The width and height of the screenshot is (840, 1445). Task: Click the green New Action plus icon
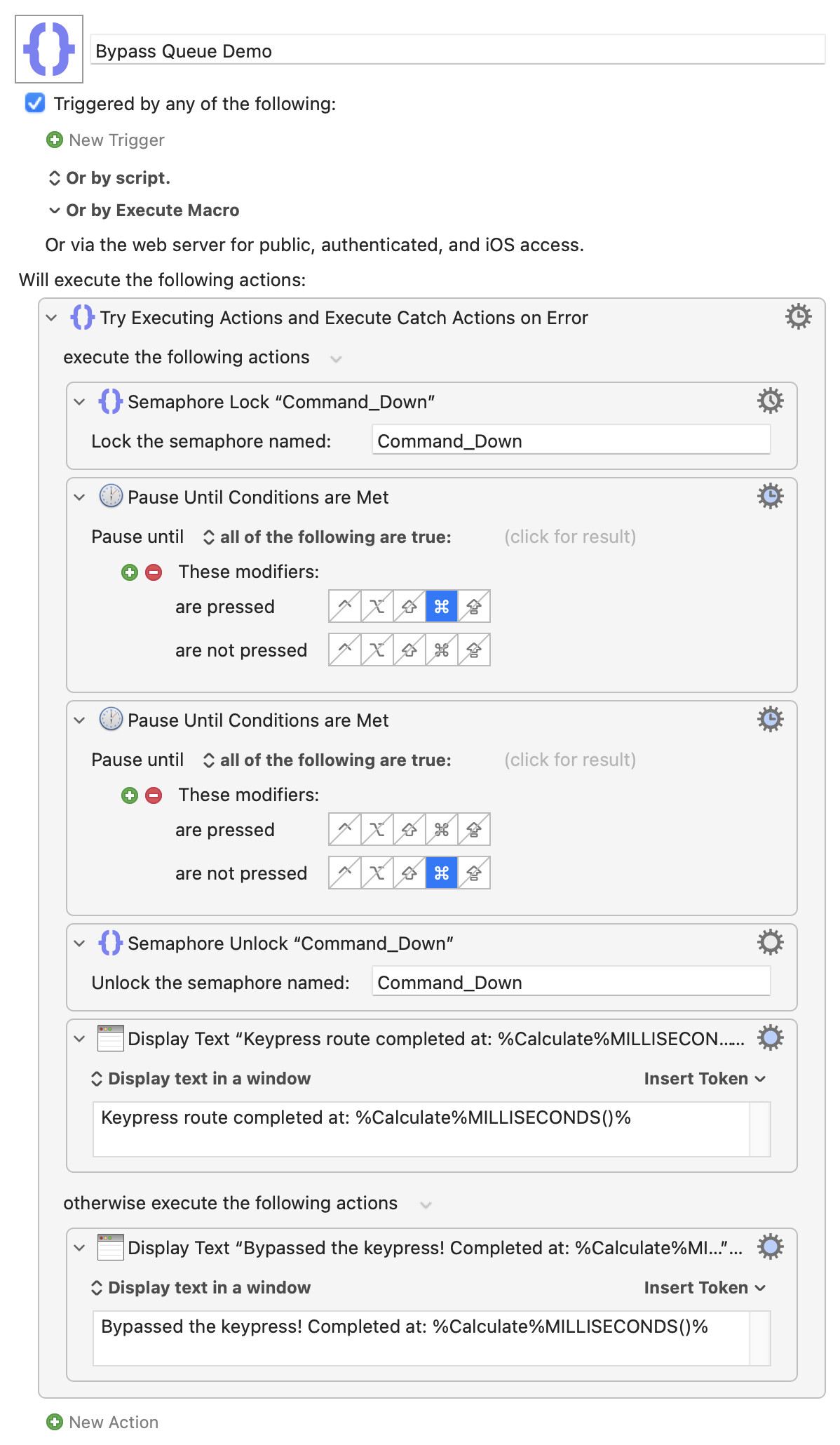pyautogui.click(x=55, y=1422)
